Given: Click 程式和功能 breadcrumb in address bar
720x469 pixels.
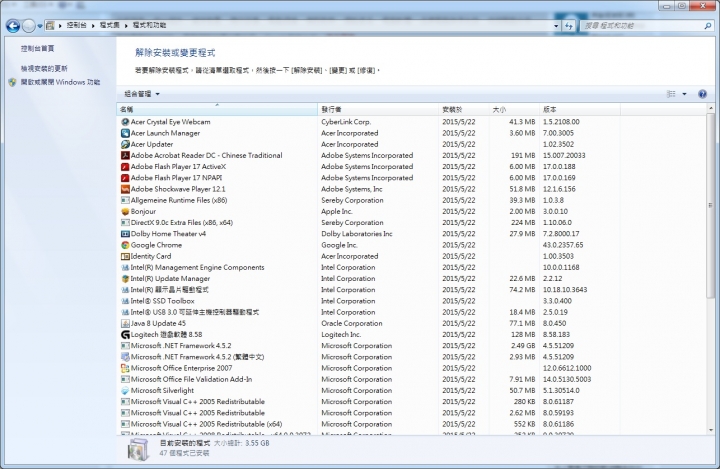Looking at the screenshot, I should (x=149, y=25).
